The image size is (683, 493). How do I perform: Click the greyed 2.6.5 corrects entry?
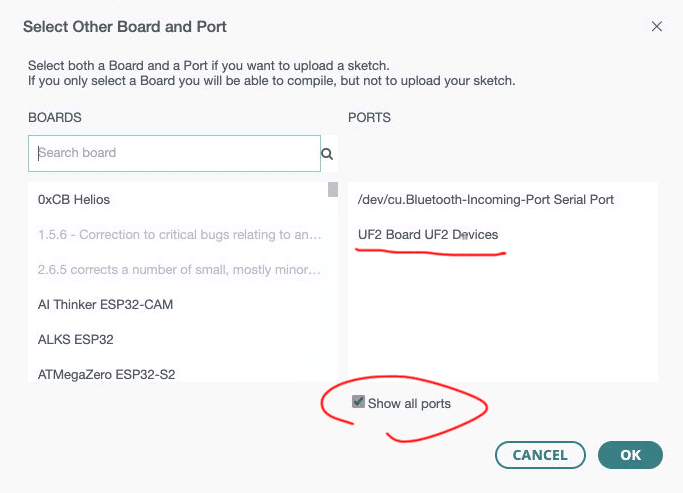[180, 270]
